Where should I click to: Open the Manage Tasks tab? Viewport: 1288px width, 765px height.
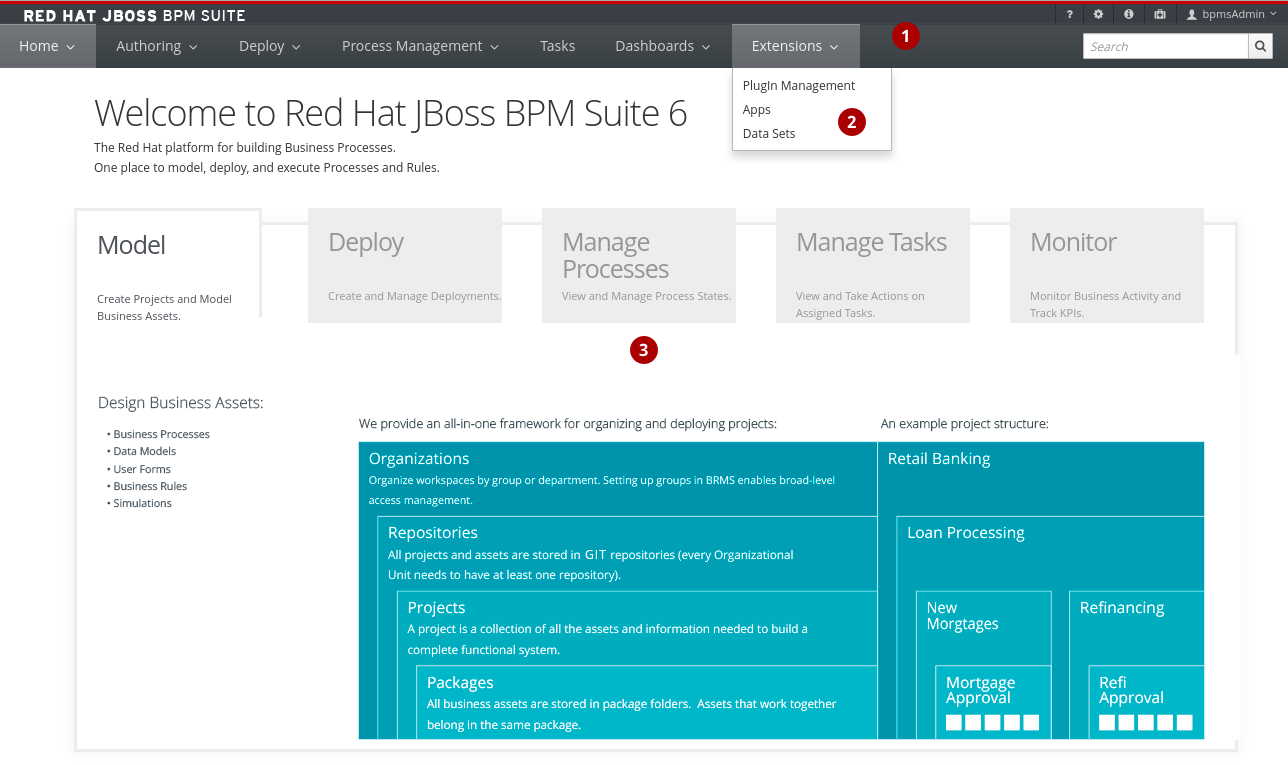(873, 265)
